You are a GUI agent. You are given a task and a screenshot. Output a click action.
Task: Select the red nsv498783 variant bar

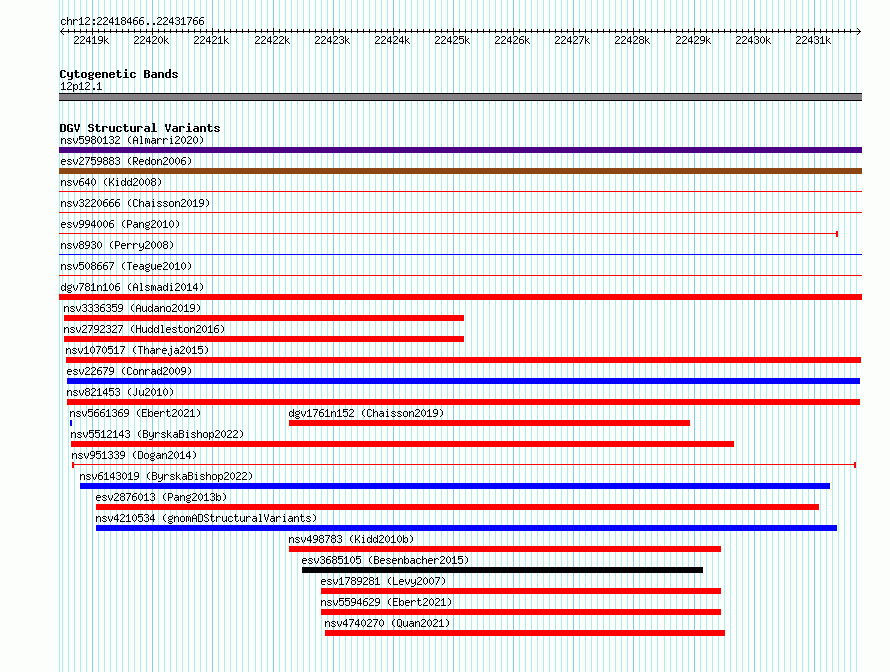(505, 549)
